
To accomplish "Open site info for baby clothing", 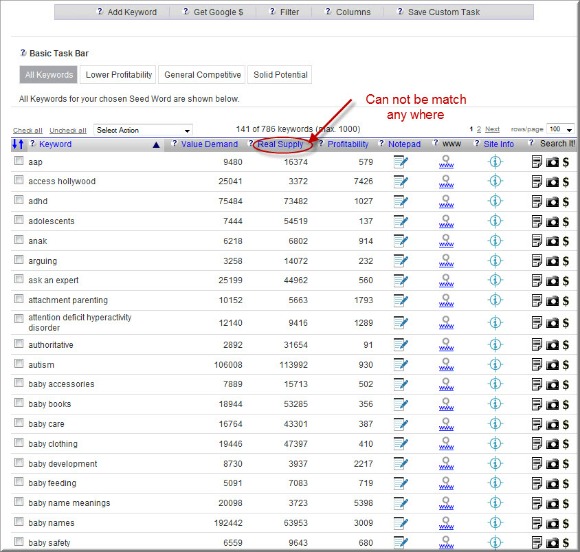I will tap(495, 444).
